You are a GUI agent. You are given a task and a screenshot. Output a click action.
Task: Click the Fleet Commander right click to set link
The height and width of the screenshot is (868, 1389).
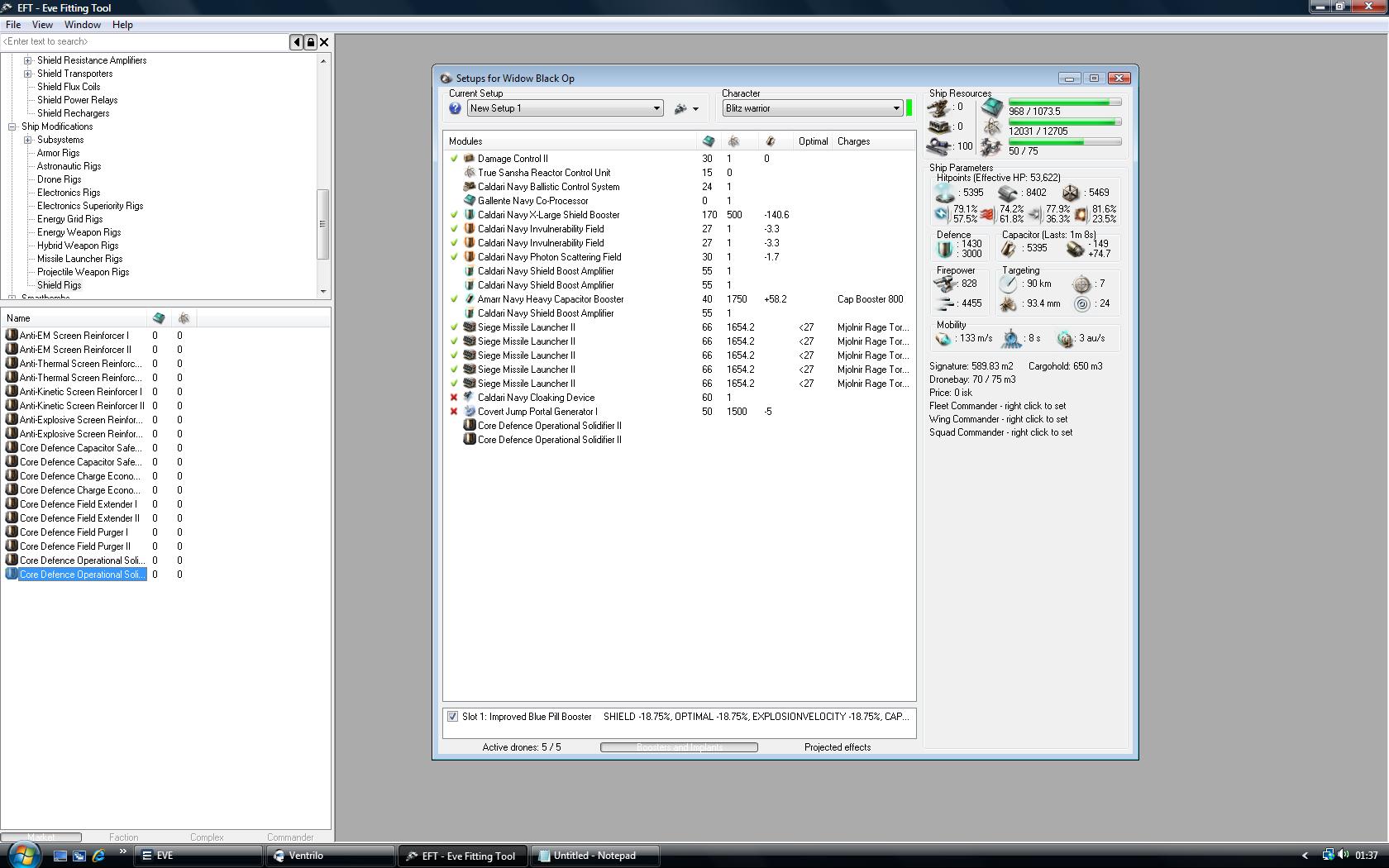tap(997, 406)
